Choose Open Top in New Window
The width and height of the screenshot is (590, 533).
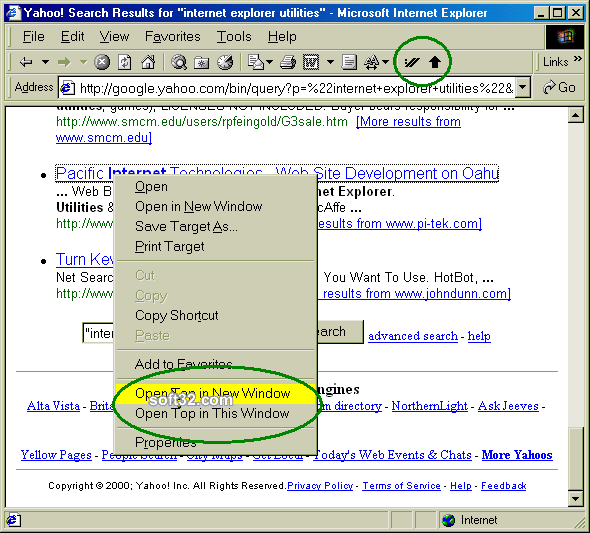(215, 393)
